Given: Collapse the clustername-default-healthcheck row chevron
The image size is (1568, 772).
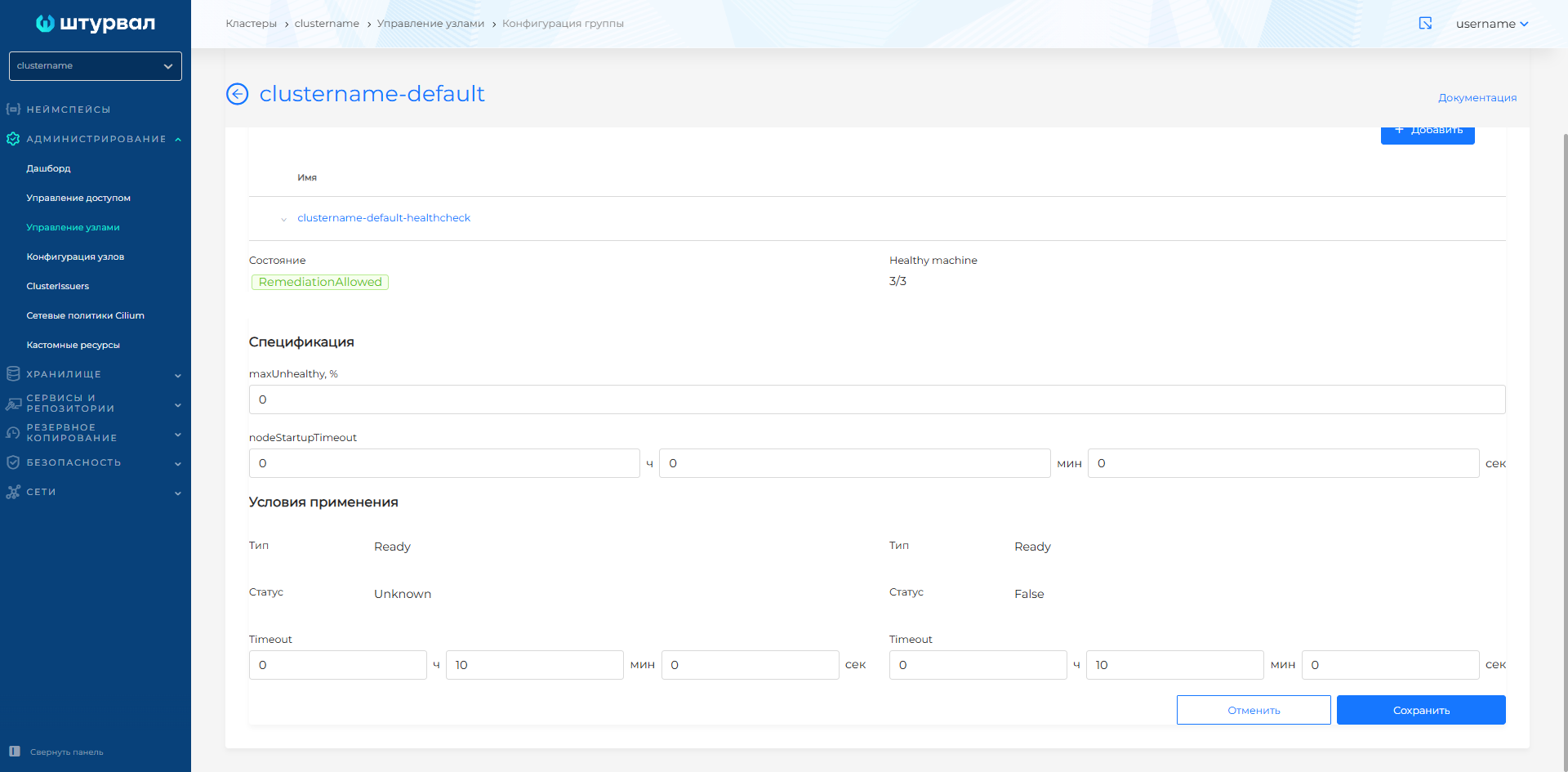Looking at the screenshot, I should click(283, 219).
